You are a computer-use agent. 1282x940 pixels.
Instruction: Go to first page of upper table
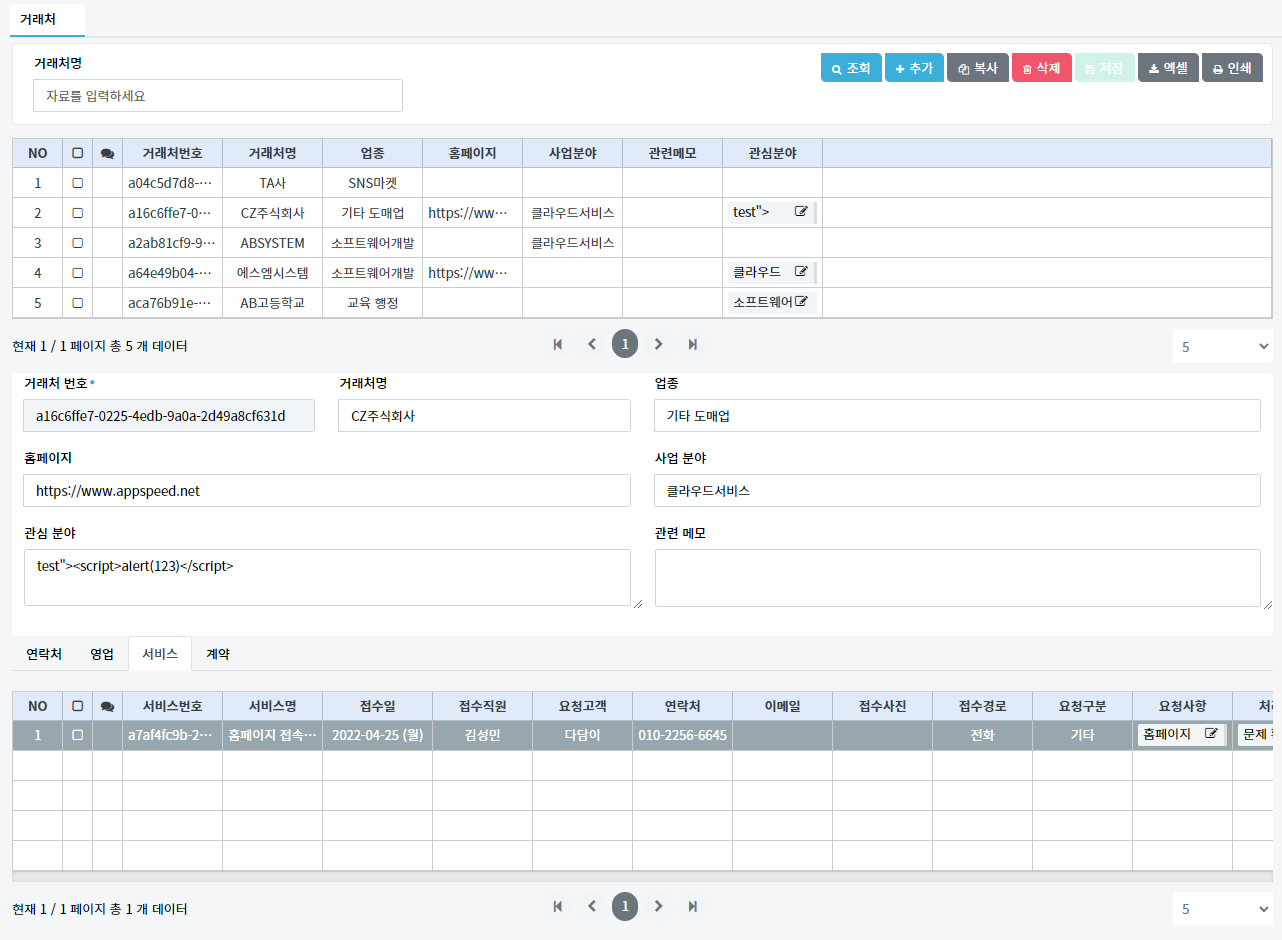[x=557, y=344]
